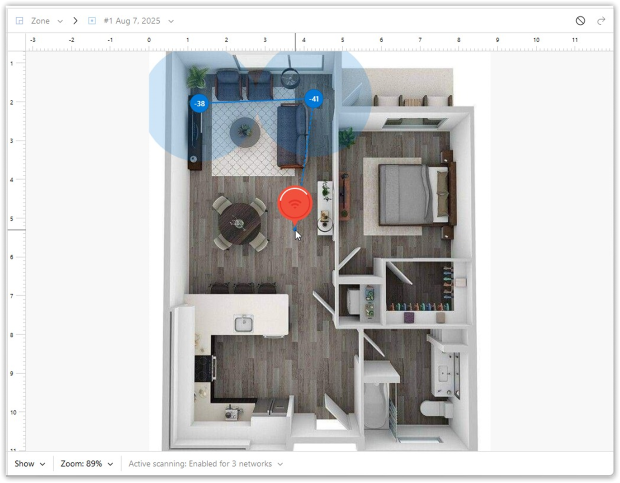
Task: Open Active scanning networks selector
Action: tap(205, 464)
